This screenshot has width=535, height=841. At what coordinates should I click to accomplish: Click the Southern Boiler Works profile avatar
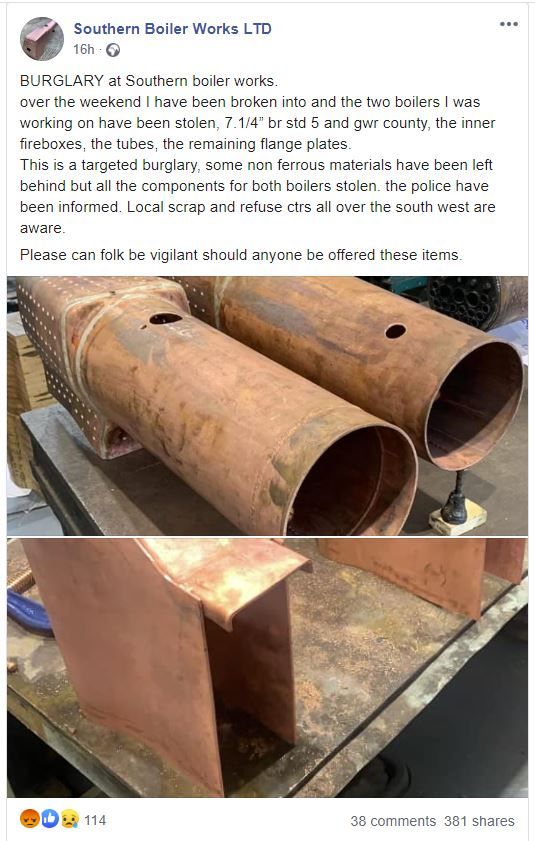pyautogui.click(x=42, y=39)
